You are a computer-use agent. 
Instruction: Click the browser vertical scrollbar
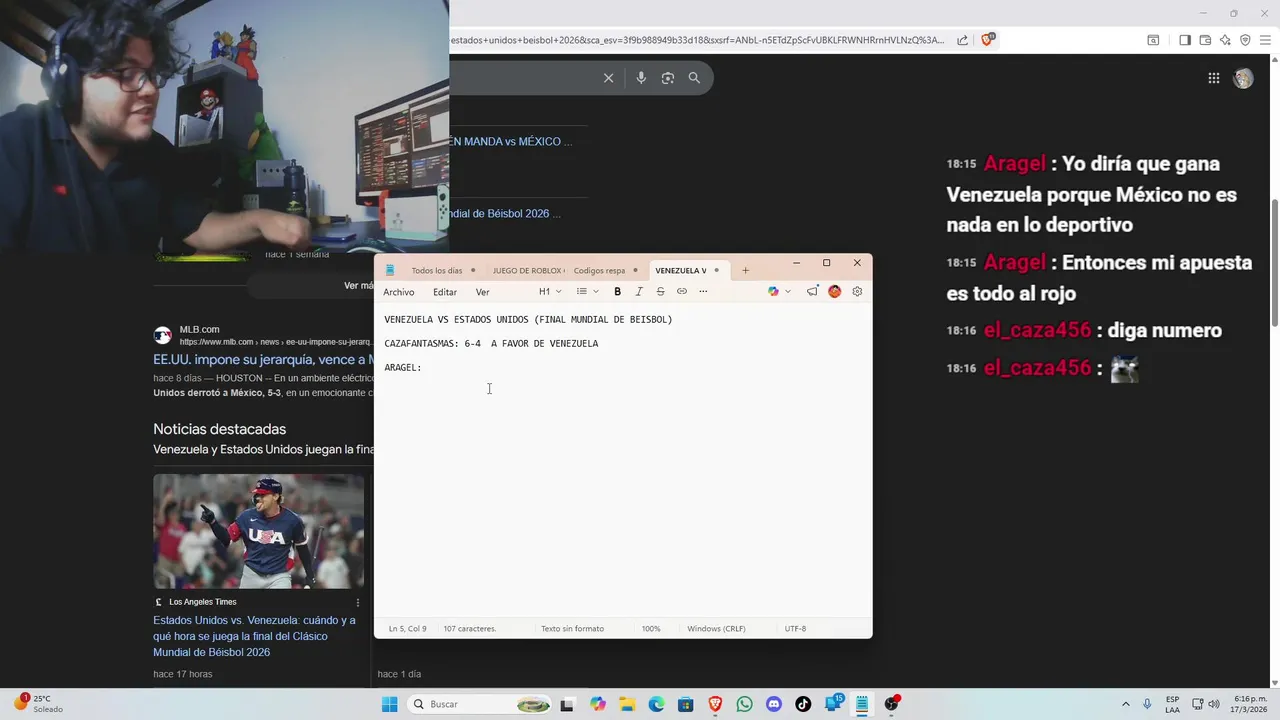click(1274, 262)
